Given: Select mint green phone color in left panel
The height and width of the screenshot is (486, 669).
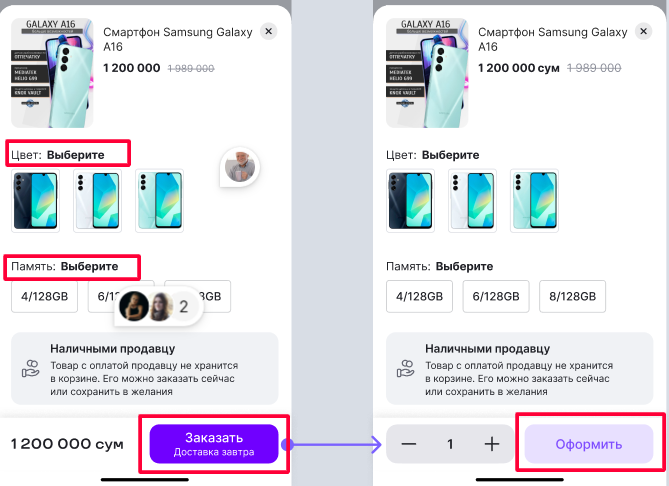Looking at the screenshot, I should [160, 201].
